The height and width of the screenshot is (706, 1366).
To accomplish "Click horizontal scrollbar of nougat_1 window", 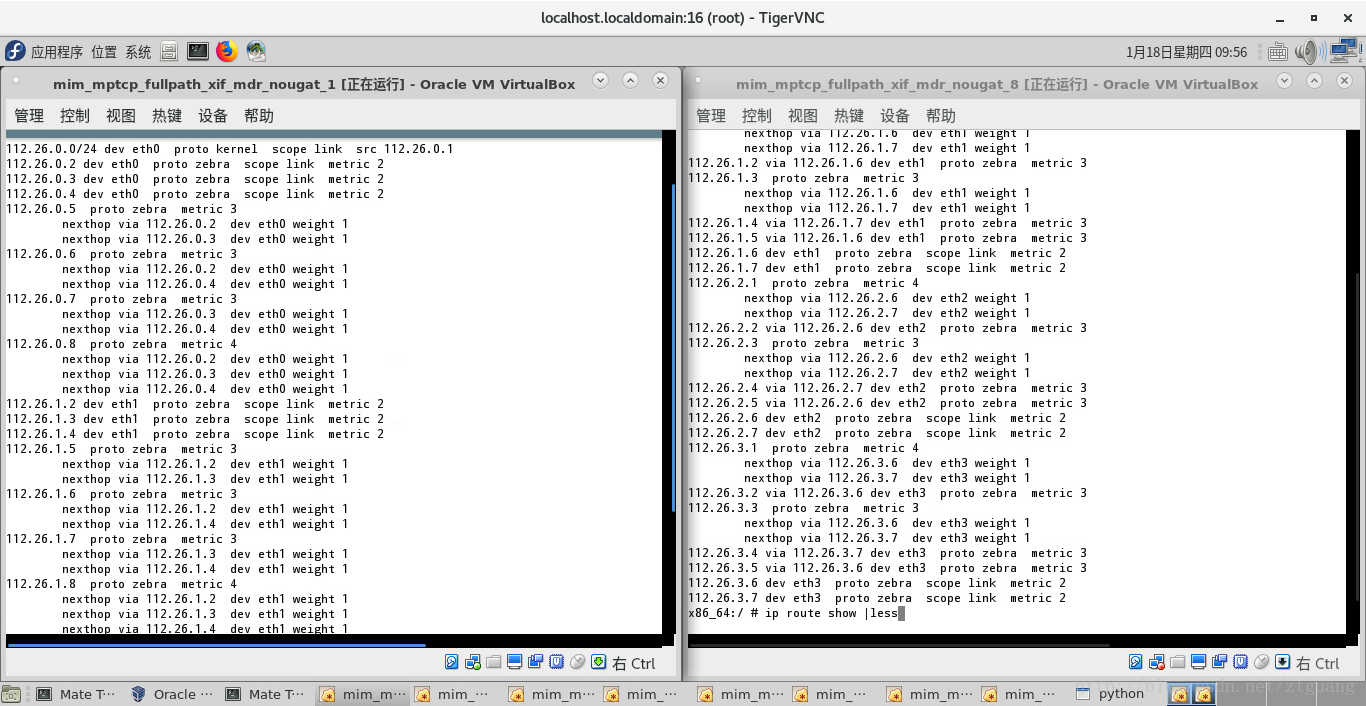I will (217, 646).
